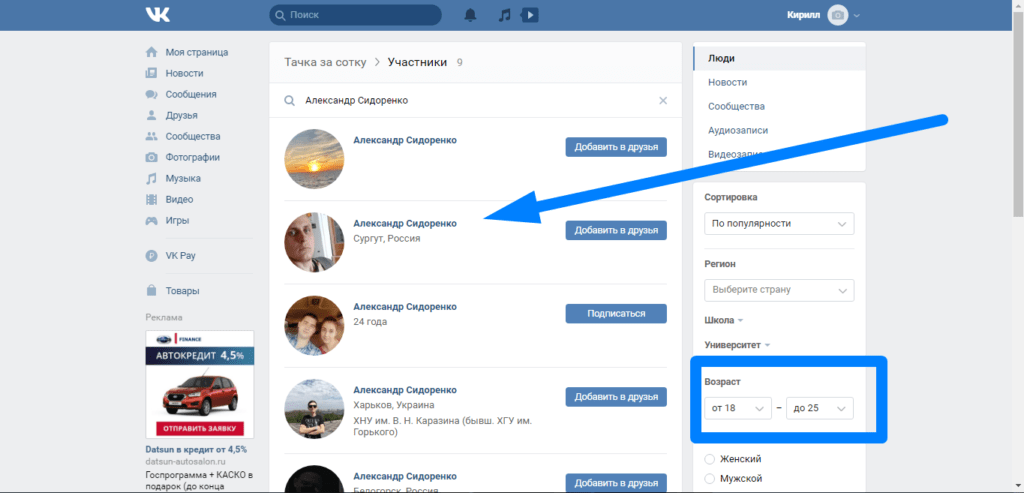Open the Выберите страну region dropdown
Image resolution: width=1024 pixels, height=493 pixels.
pos(779,290)
